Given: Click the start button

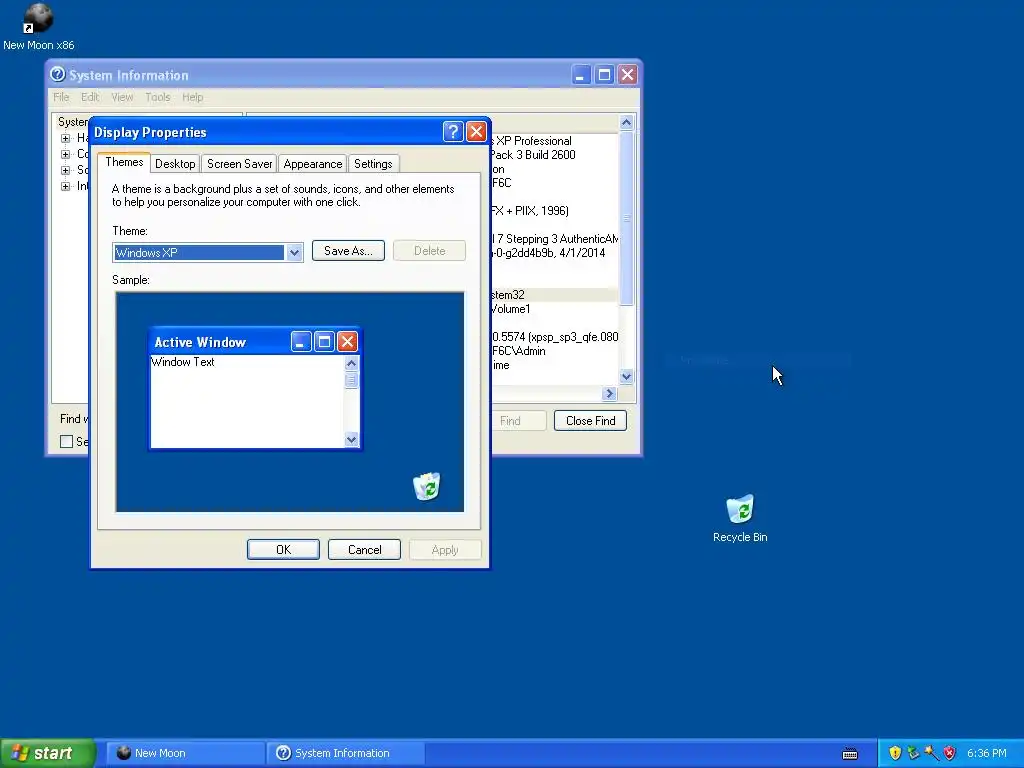Looking at the screenshot, I should (x=48, y=753).
